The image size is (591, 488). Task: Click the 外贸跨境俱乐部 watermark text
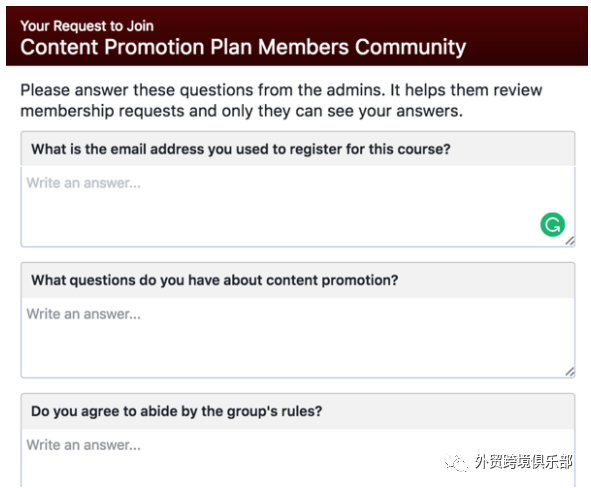[x=524, y=462]
